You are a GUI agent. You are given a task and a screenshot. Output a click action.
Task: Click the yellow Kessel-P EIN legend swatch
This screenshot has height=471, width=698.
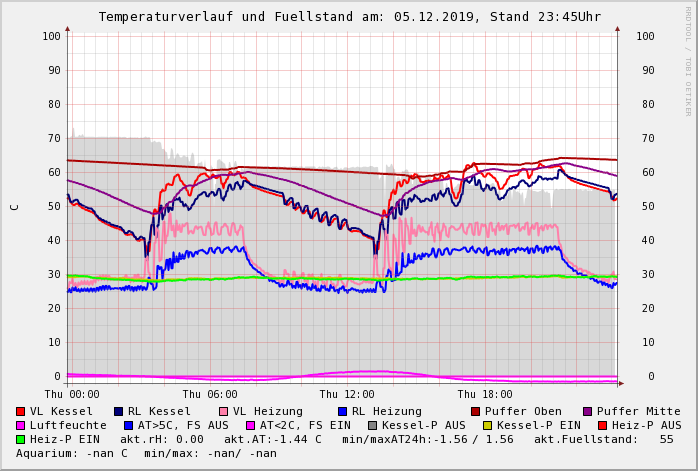coord(487,426)
